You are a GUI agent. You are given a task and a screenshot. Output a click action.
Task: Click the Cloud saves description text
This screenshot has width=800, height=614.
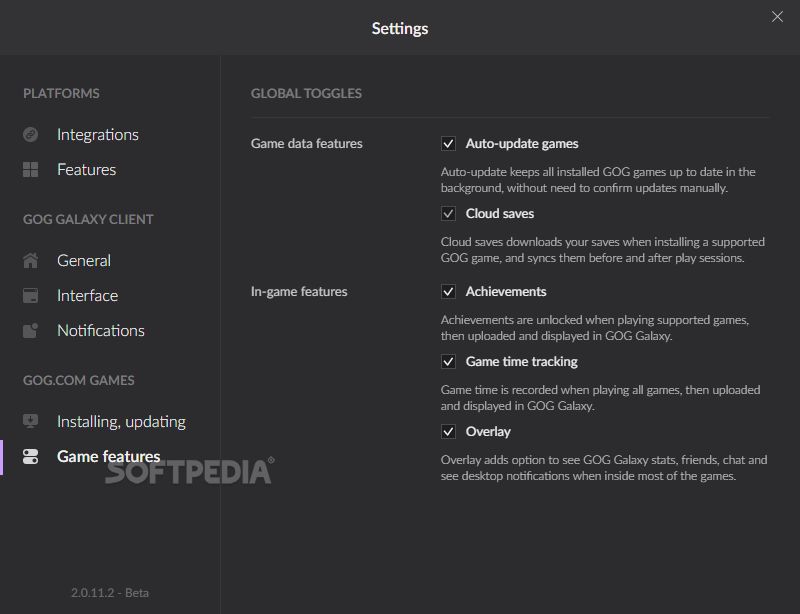(x=603, y=250)
